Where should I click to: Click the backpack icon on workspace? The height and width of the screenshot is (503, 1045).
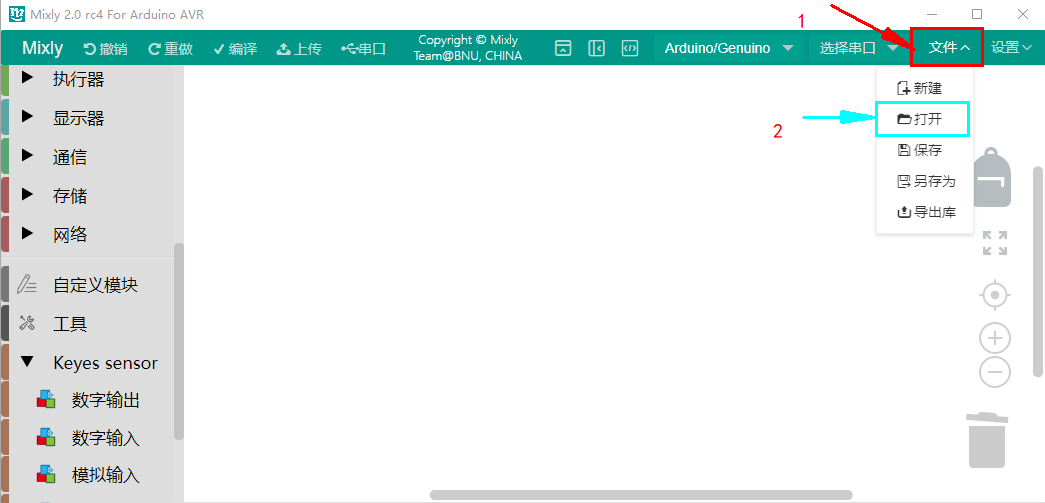pyautogui.click(x=993, y=178)
